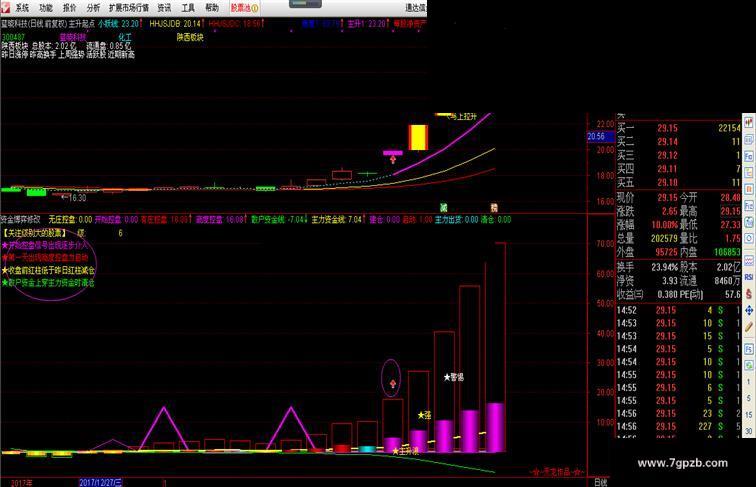Click the stock code 300487
The height and width of the screenshot is (487, 756).
(x=14, y=37)
